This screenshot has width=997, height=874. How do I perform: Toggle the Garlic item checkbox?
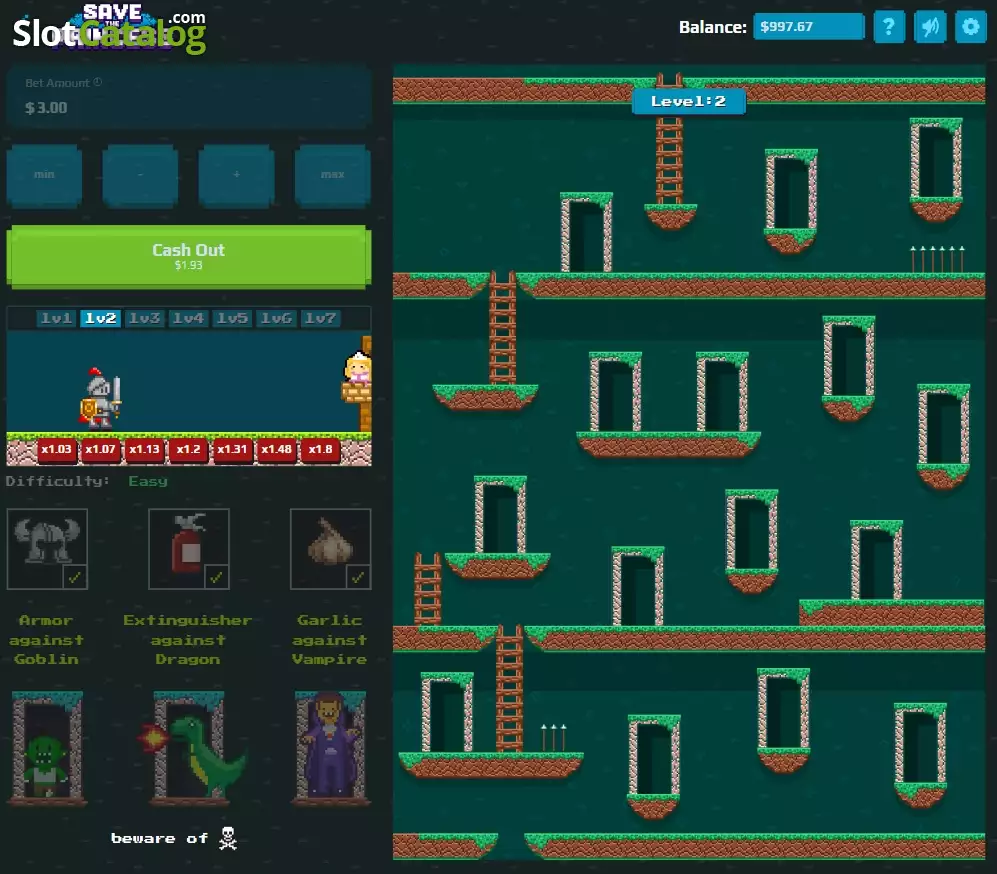point(359,577)
